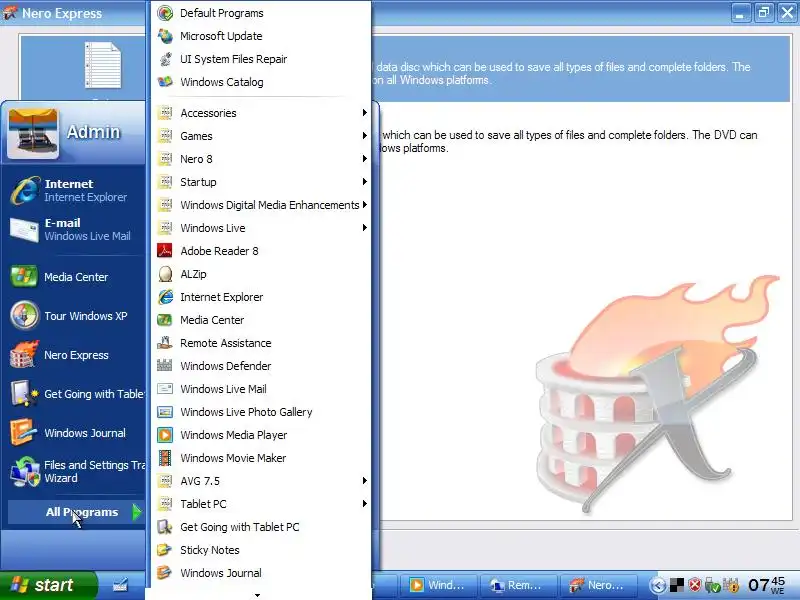Launch Internet Explorer in programs list
This screenshot has height=600, width=800.
pos(261,297)
